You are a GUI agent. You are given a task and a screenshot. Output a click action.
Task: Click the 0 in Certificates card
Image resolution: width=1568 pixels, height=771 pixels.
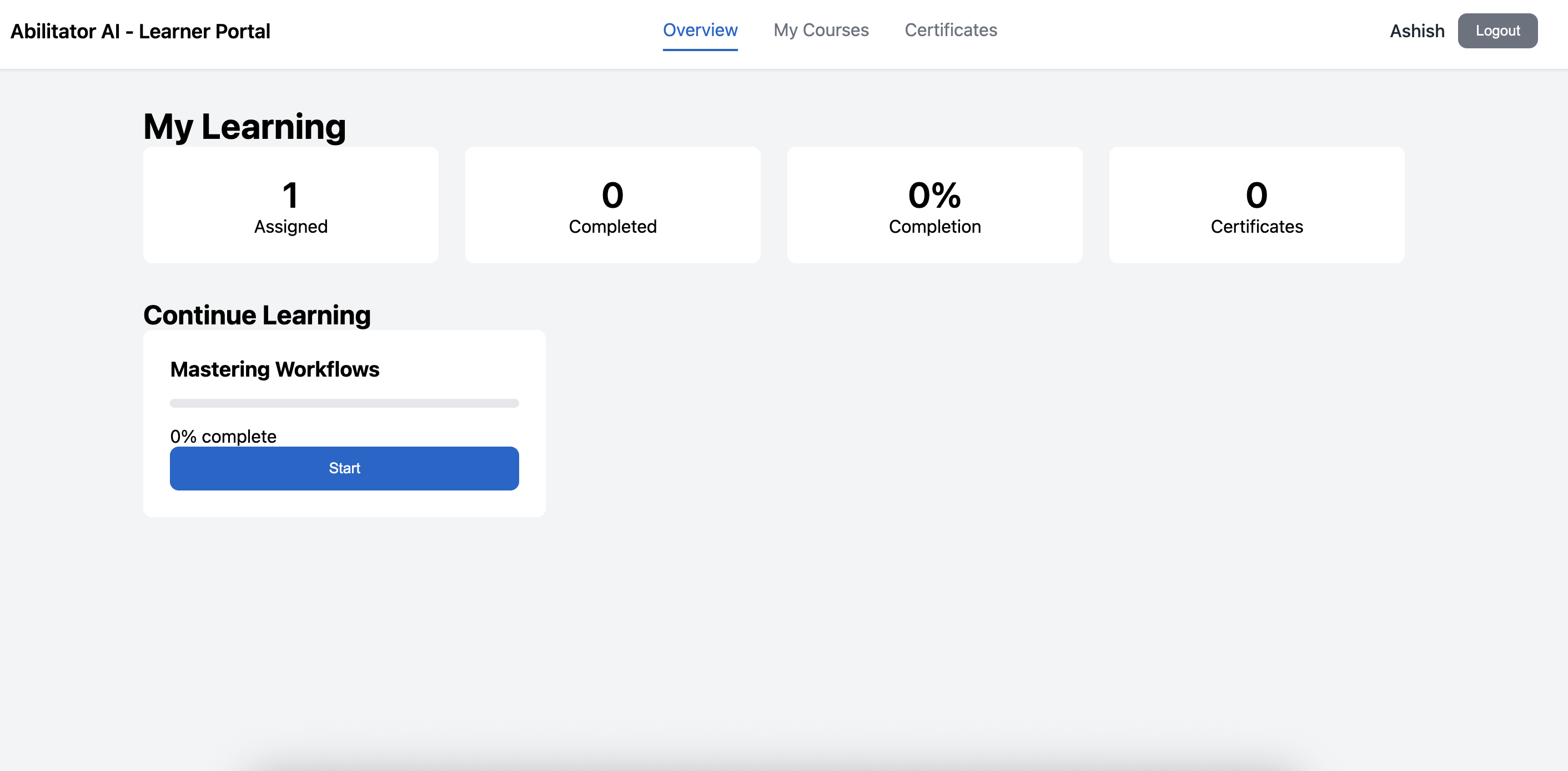[1257, 195]
